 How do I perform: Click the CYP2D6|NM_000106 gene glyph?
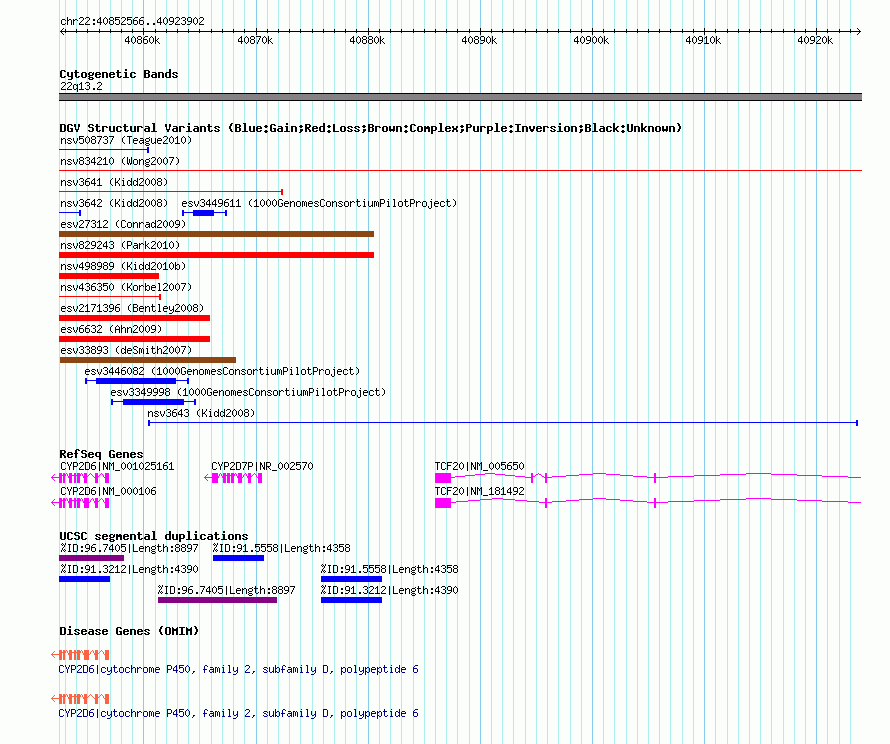[x=80, y=503]
